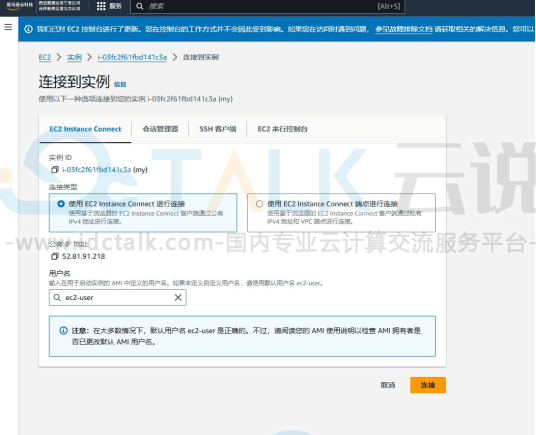
Task: Click instance ID link under Instance ID
Action: click(96, 169)
